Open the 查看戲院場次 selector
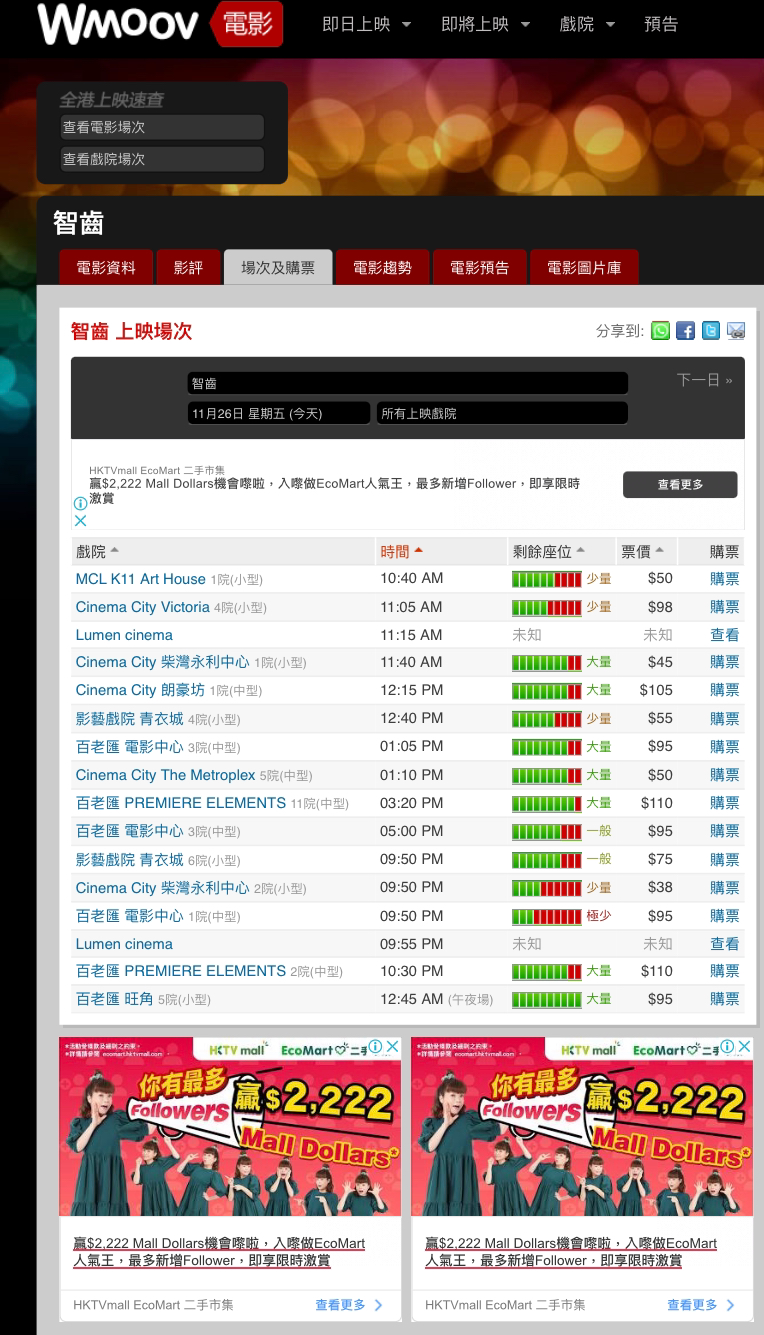 click(162, 159)
